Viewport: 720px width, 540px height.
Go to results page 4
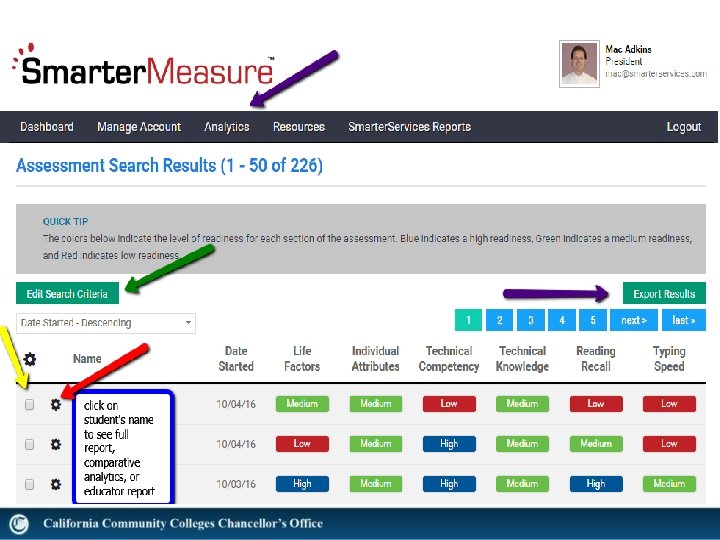(562, 320)
